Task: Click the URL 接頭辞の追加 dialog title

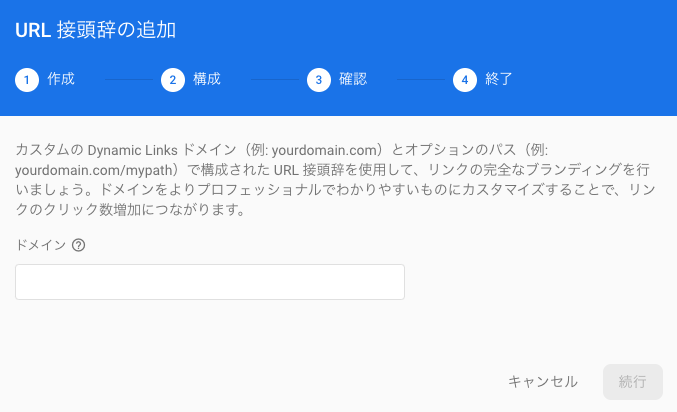Action: point(95,30)
